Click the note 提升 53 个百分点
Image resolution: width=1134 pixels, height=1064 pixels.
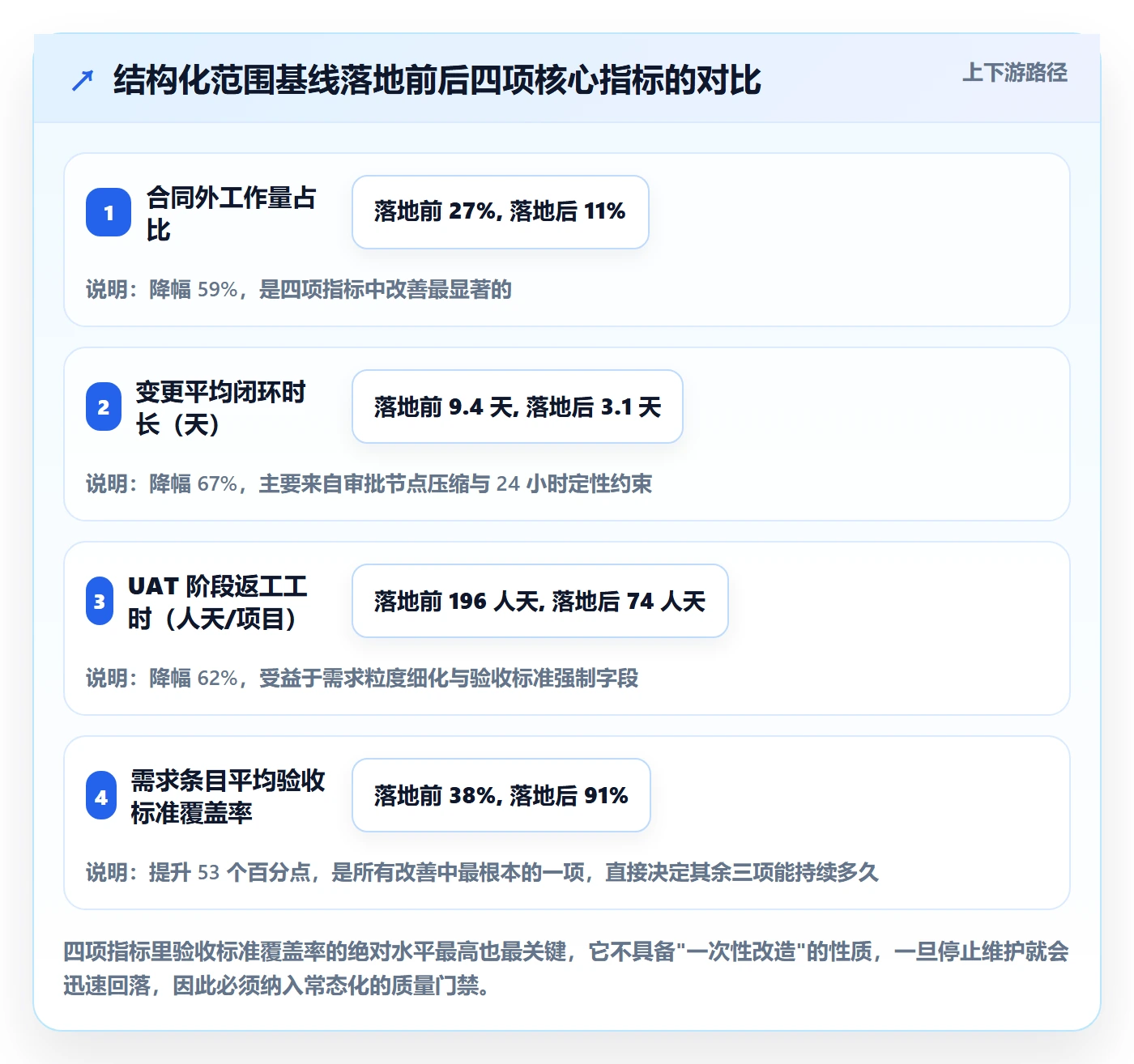[x=482, y=872]
